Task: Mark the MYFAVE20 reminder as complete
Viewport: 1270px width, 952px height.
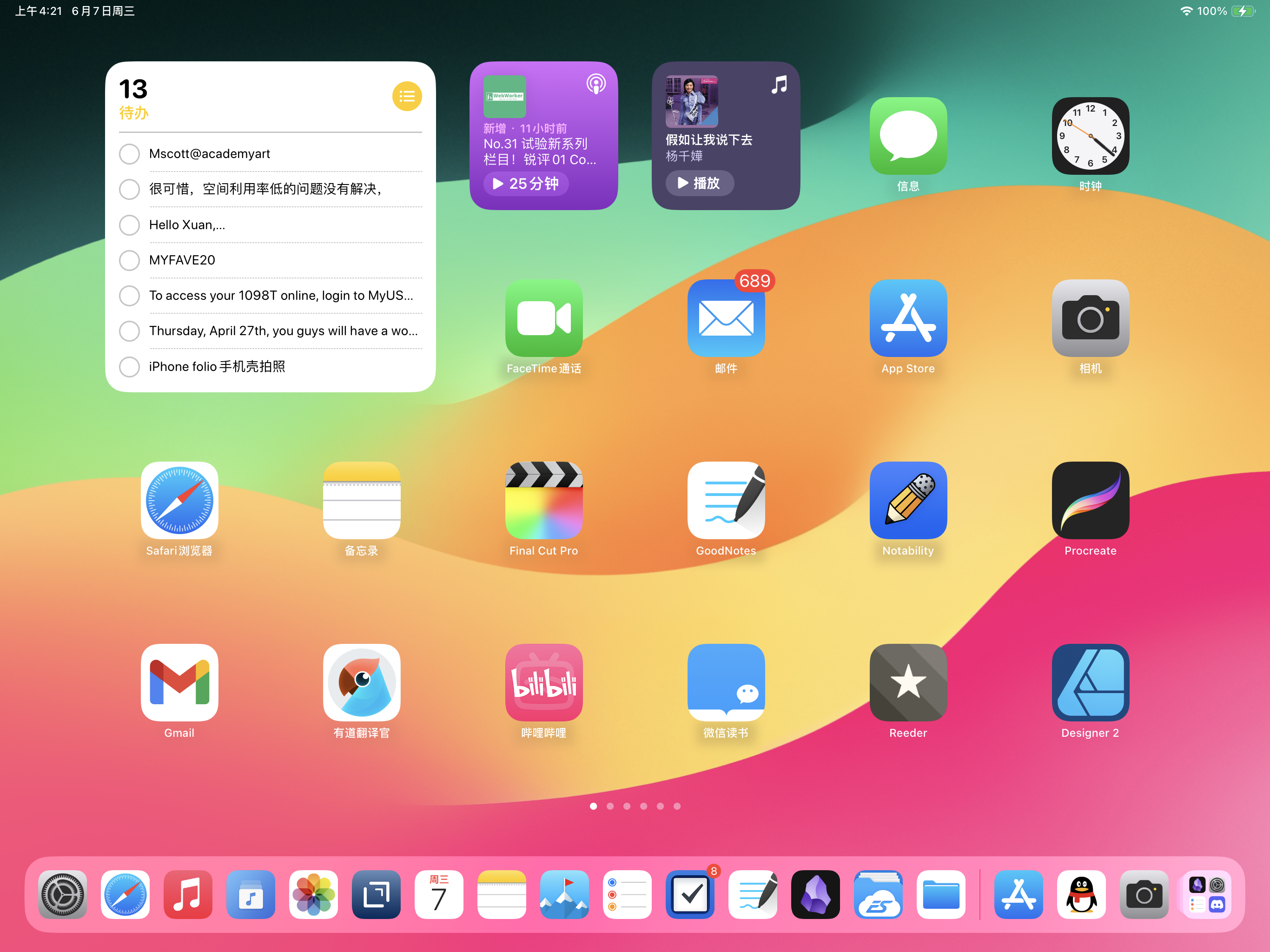Action: 129,260
